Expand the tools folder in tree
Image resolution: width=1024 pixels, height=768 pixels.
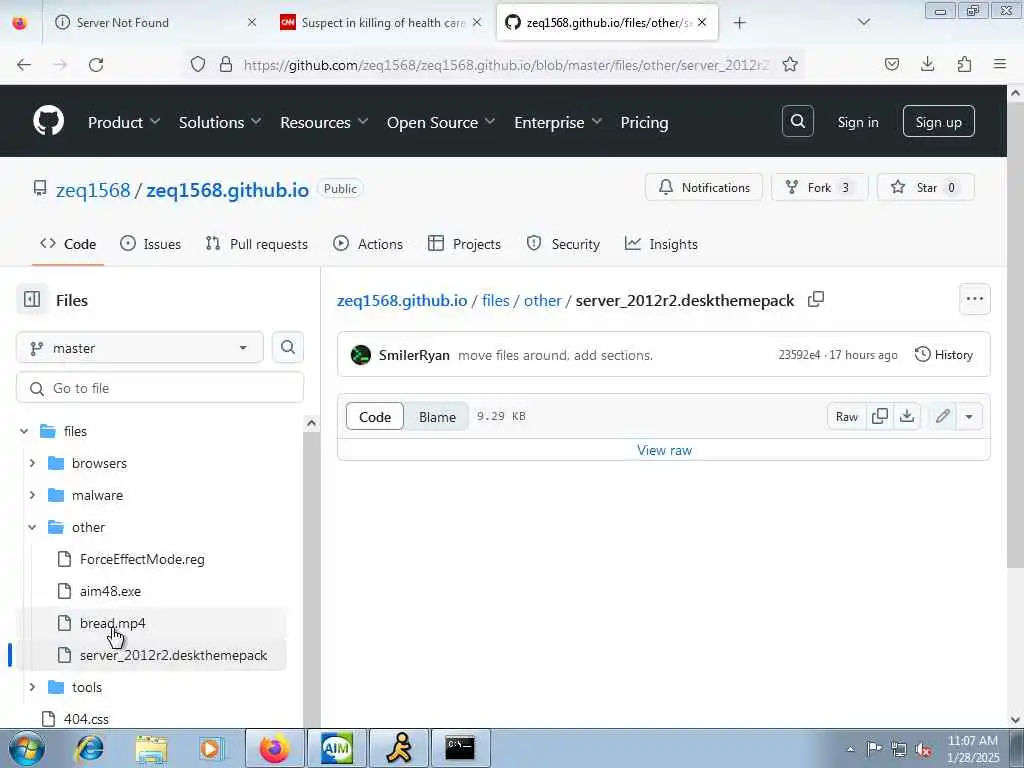32,687
